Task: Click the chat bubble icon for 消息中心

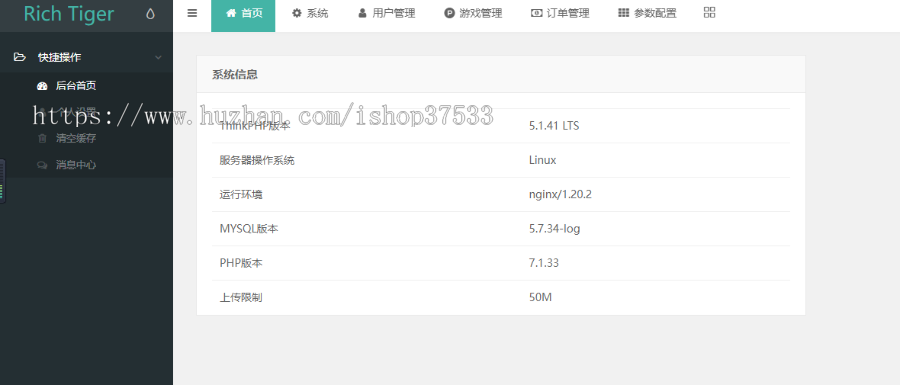Action: point(42,165)
